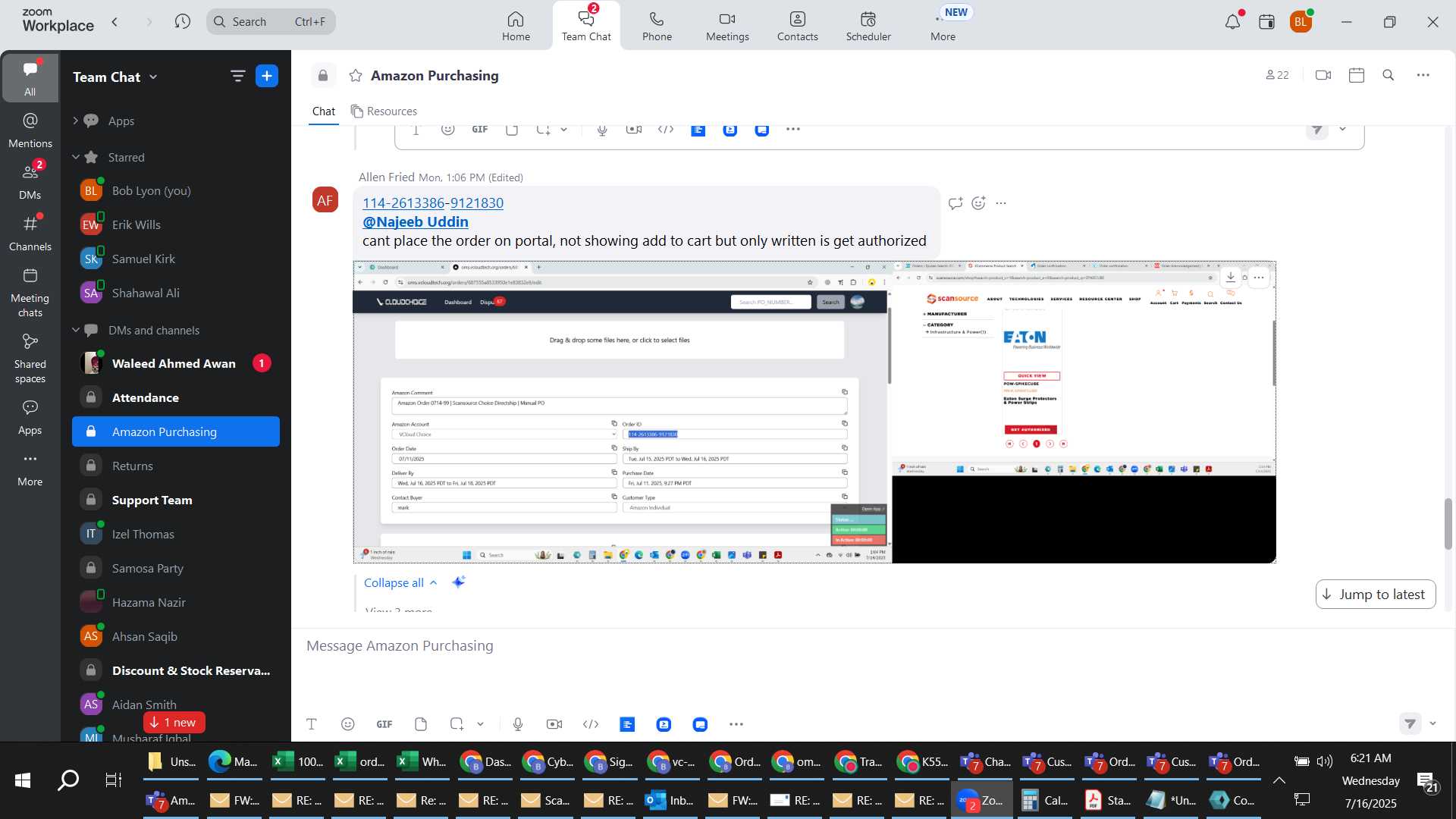Open the Contacts tab
1456x819 pixels.
tap(797, 25)
